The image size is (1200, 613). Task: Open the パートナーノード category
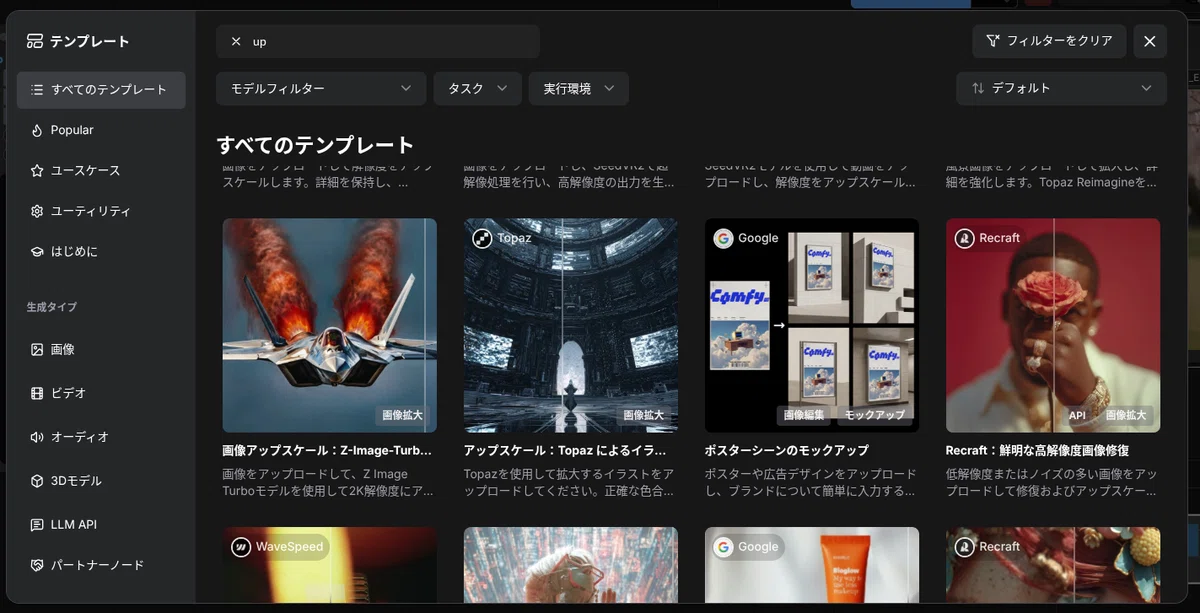[101, 565]
